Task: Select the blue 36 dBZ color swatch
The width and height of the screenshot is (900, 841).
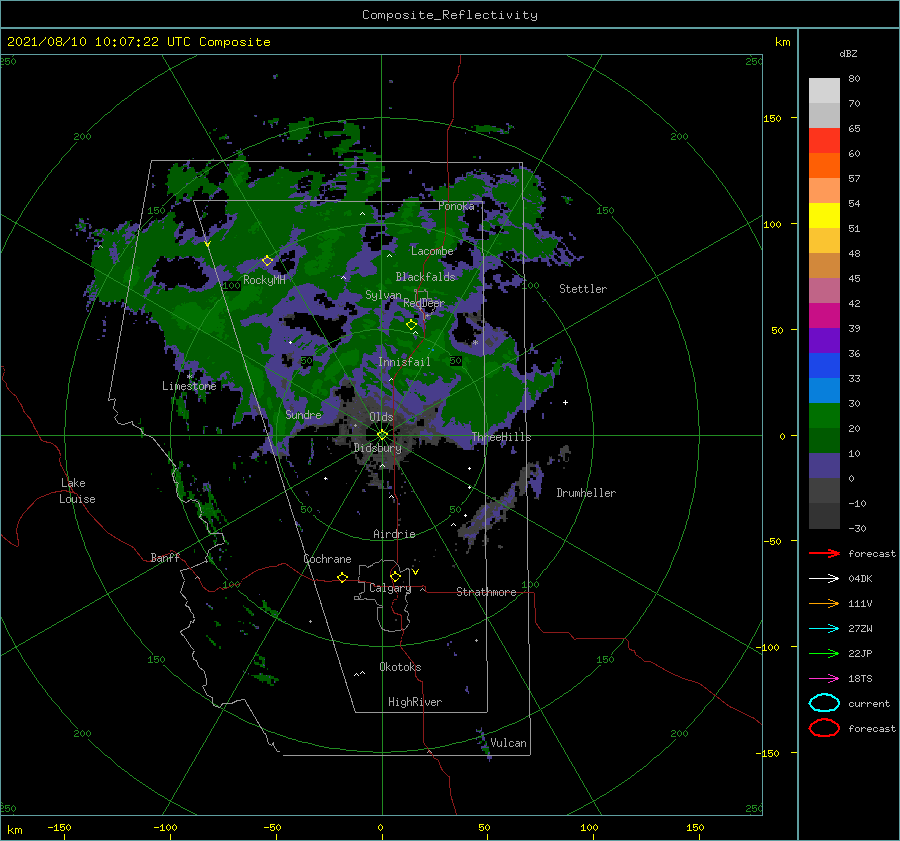Action: pyautogui.click(x=824, y=365)
